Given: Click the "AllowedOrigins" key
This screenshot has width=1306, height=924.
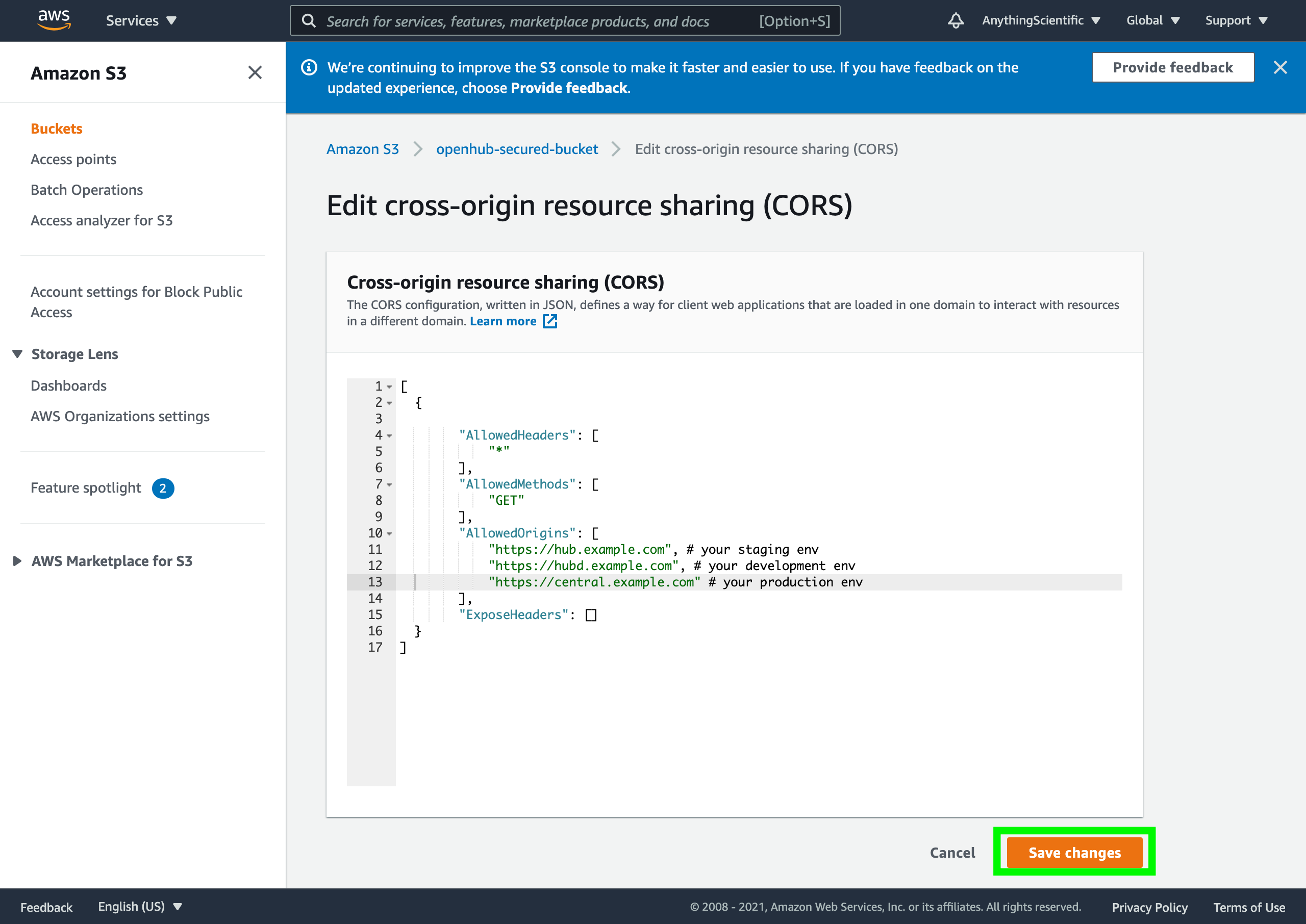Looking at the screenshot, I should click(x=517, y=534).
